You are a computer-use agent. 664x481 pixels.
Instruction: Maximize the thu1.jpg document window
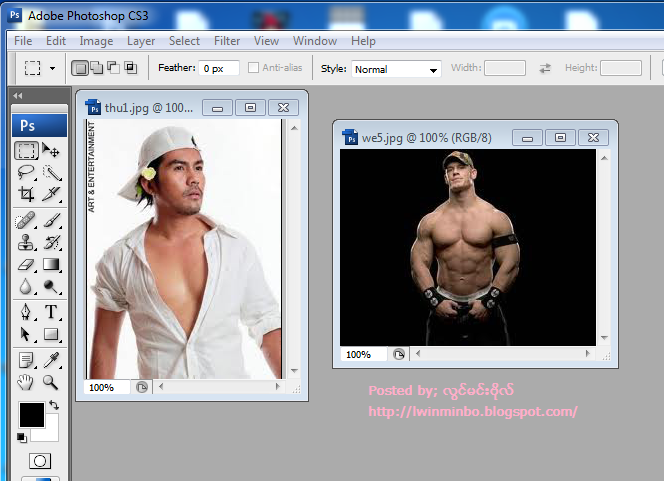[x=250, y=108]
